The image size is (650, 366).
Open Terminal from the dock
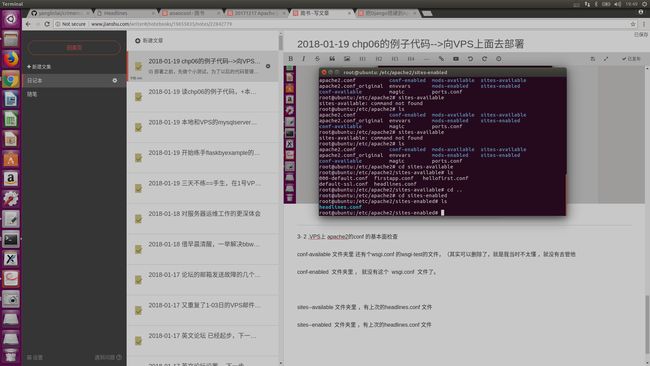(x=11, y=239)
